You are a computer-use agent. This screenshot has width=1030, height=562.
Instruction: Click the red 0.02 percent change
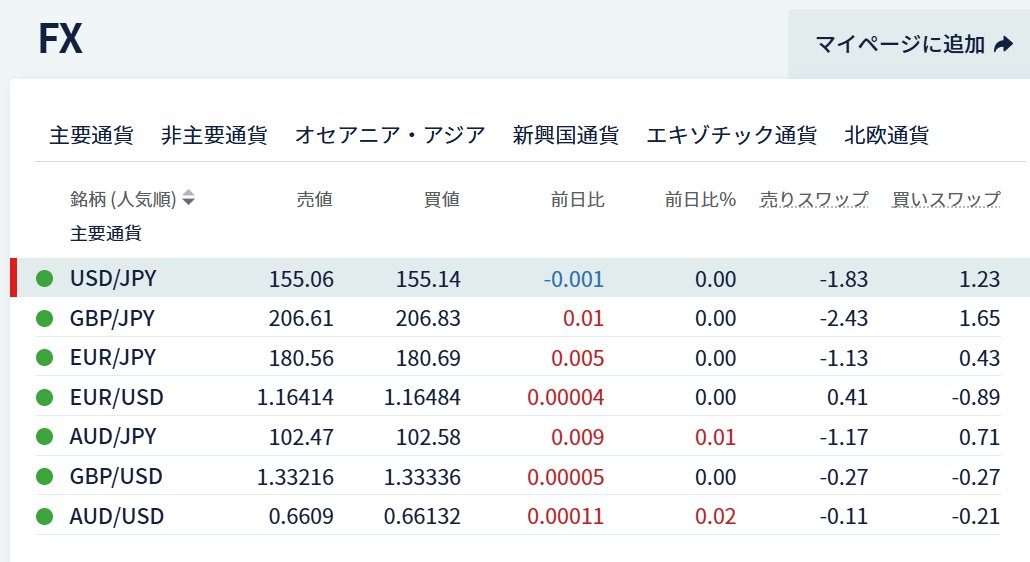pos(715,517)
